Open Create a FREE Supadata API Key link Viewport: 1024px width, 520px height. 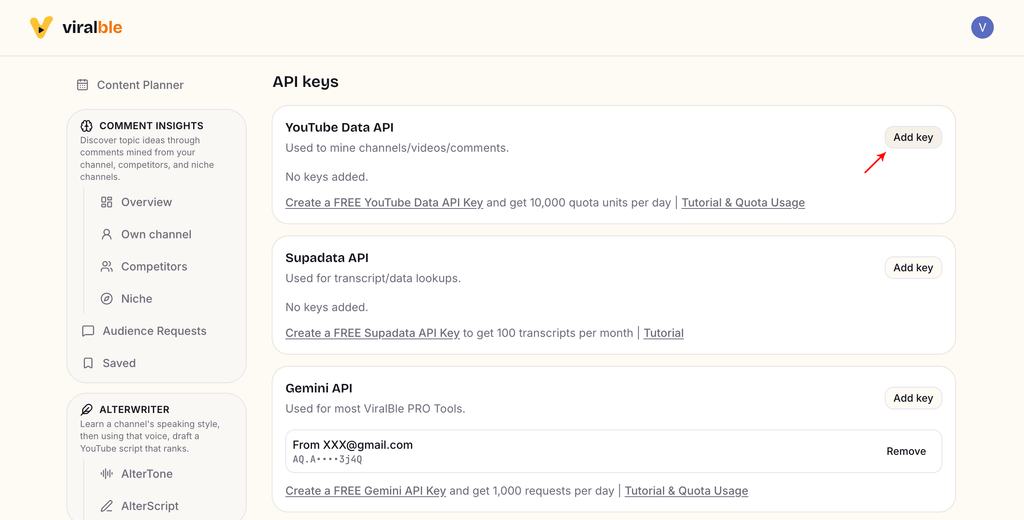coord(372,333)
